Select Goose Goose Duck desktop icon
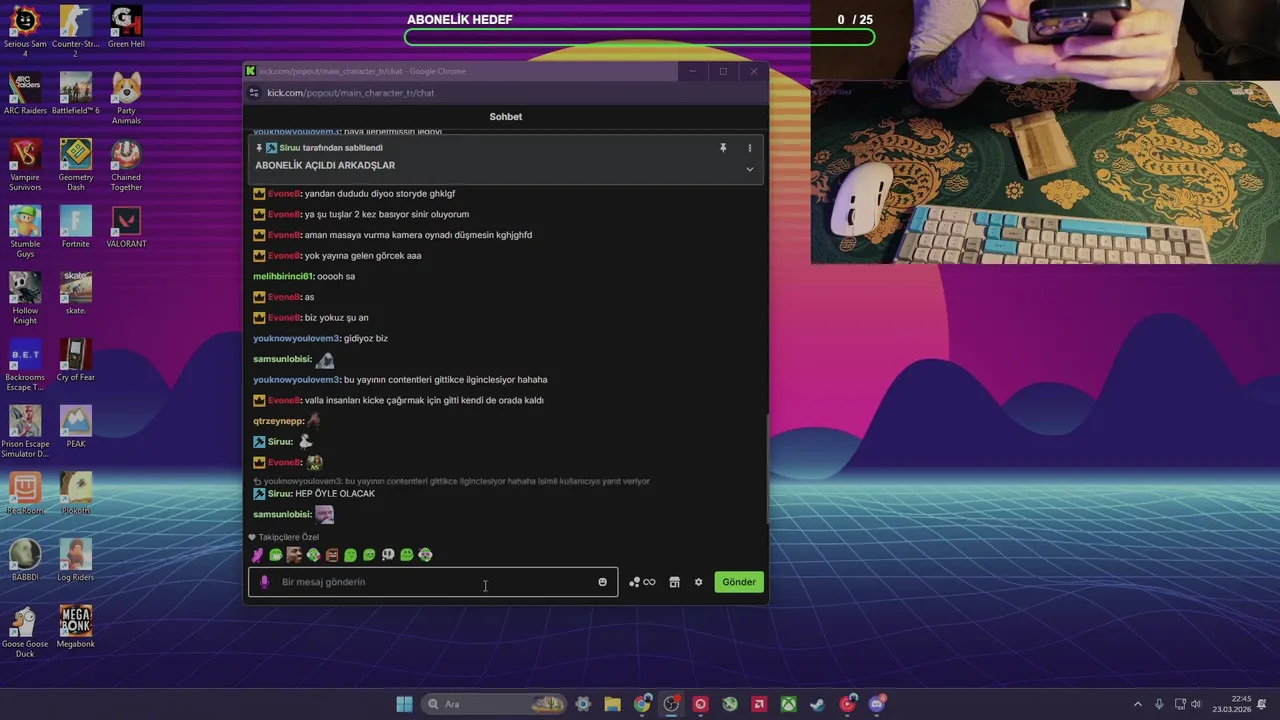 (25, 631)
